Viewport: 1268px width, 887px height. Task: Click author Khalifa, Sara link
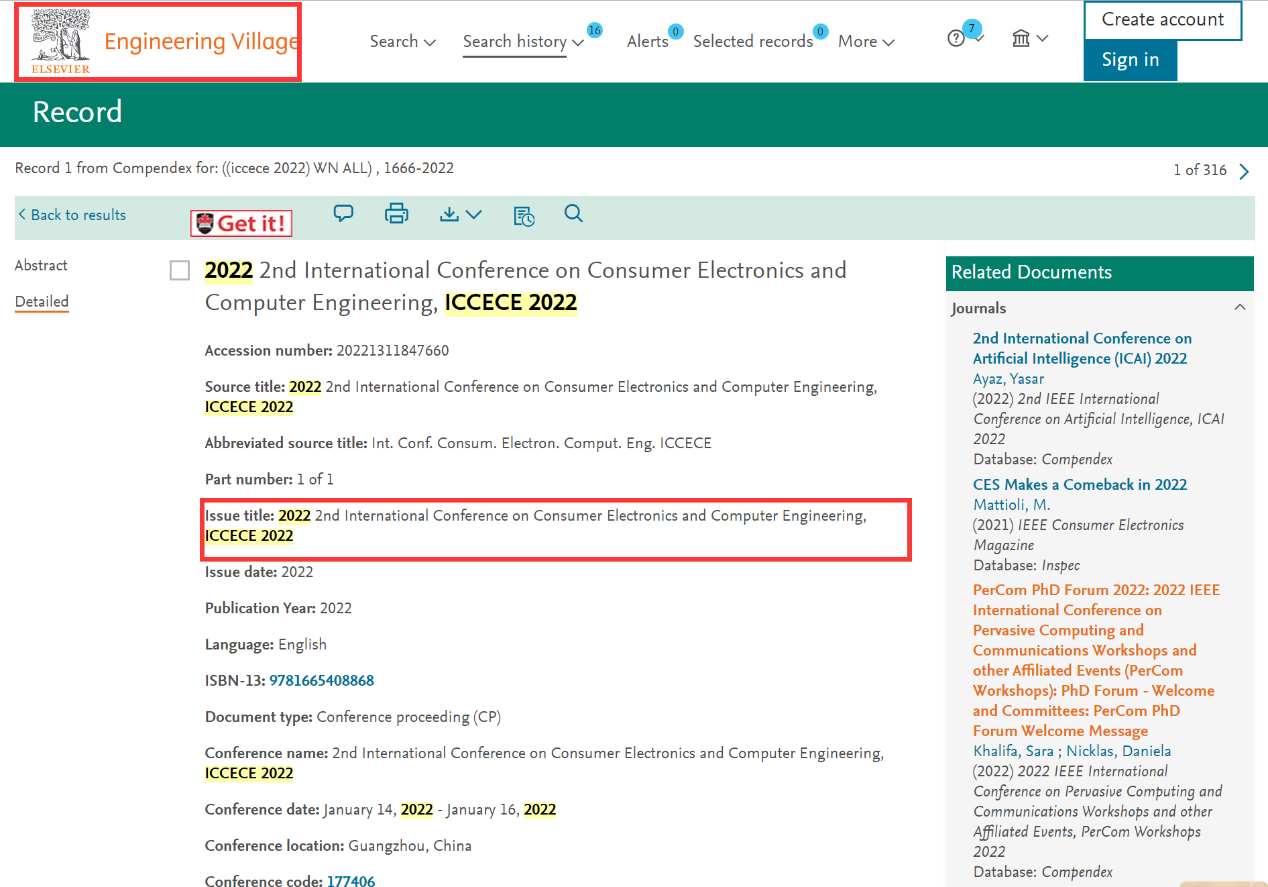click(1015, 750)
